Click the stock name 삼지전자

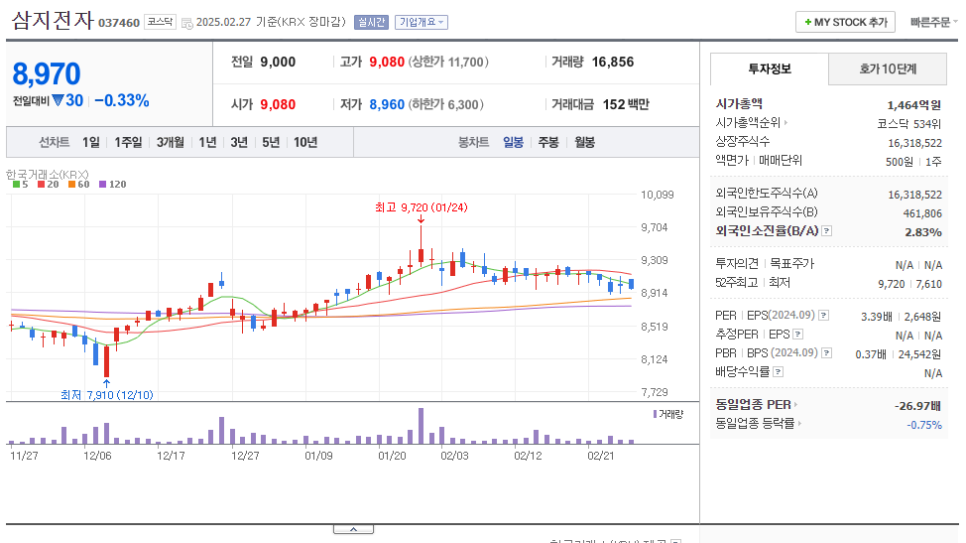(52, 20)
